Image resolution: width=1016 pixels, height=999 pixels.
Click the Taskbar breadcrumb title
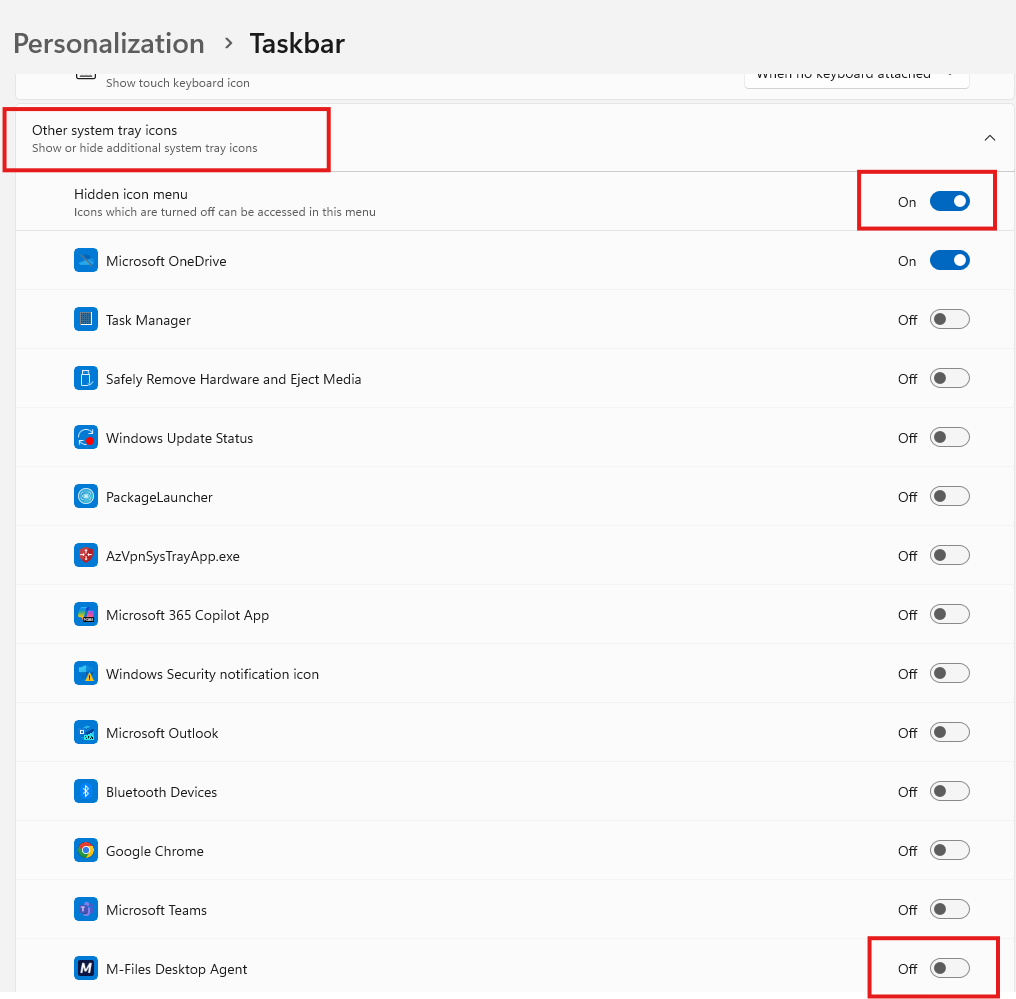coord(297,43)
